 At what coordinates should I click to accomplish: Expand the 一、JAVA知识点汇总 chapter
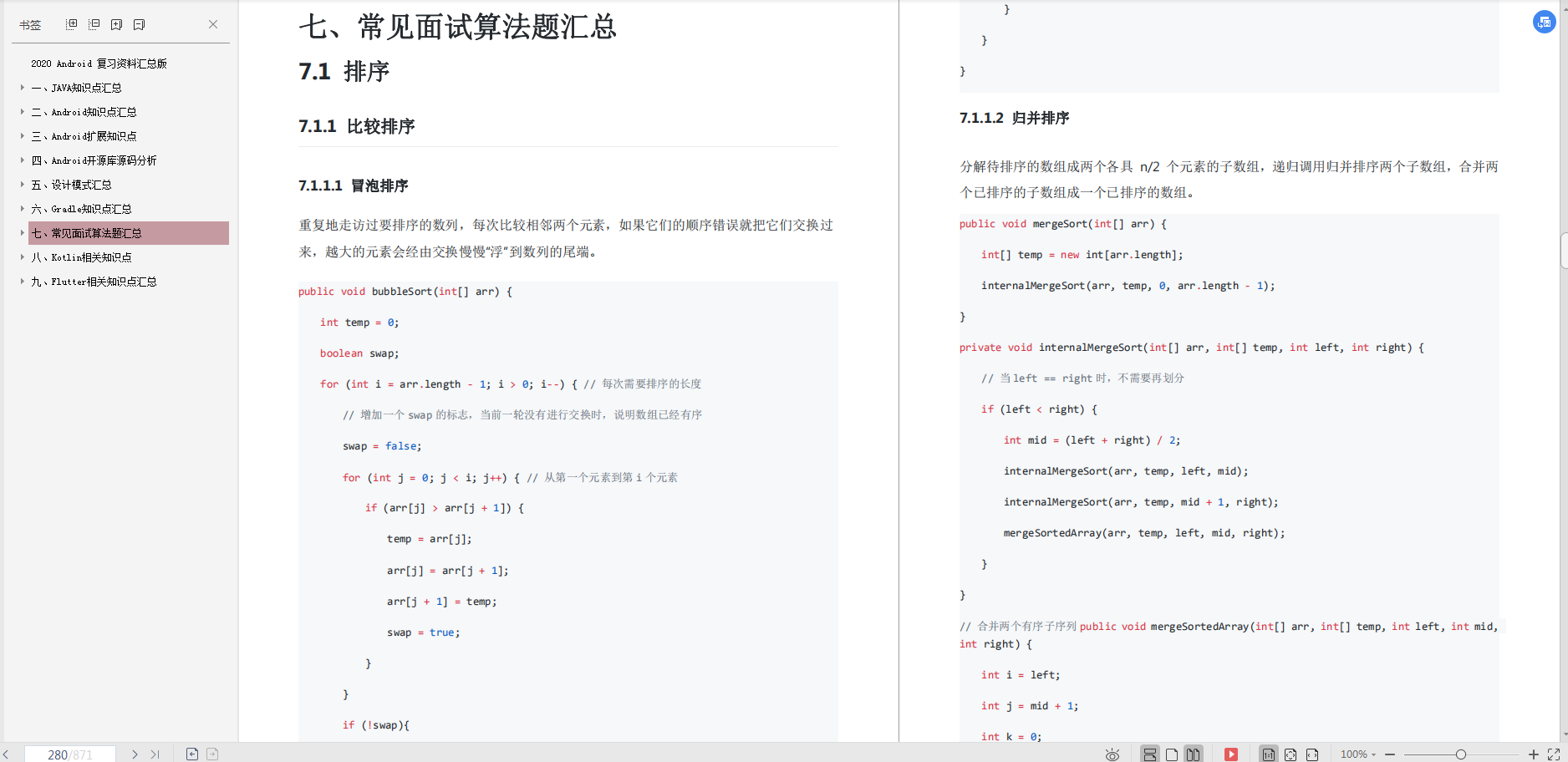(x=21, y=87)
